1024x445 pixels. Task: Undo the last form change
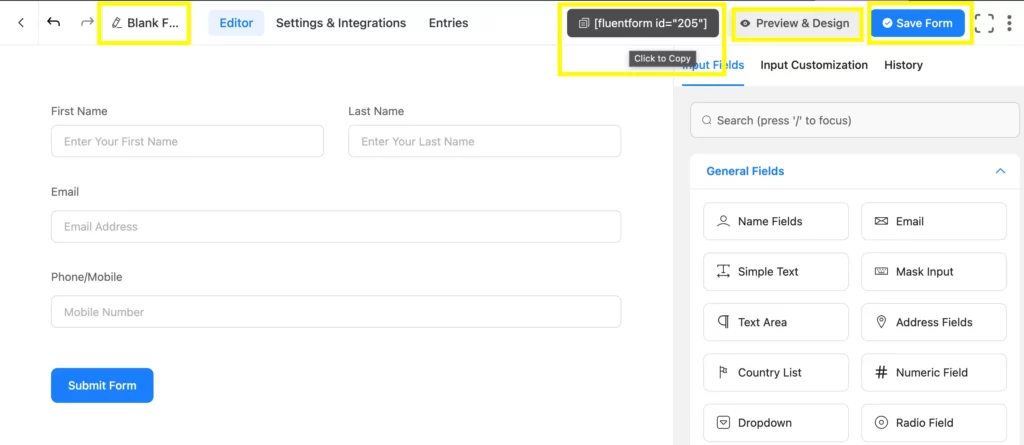pos(54,22)
